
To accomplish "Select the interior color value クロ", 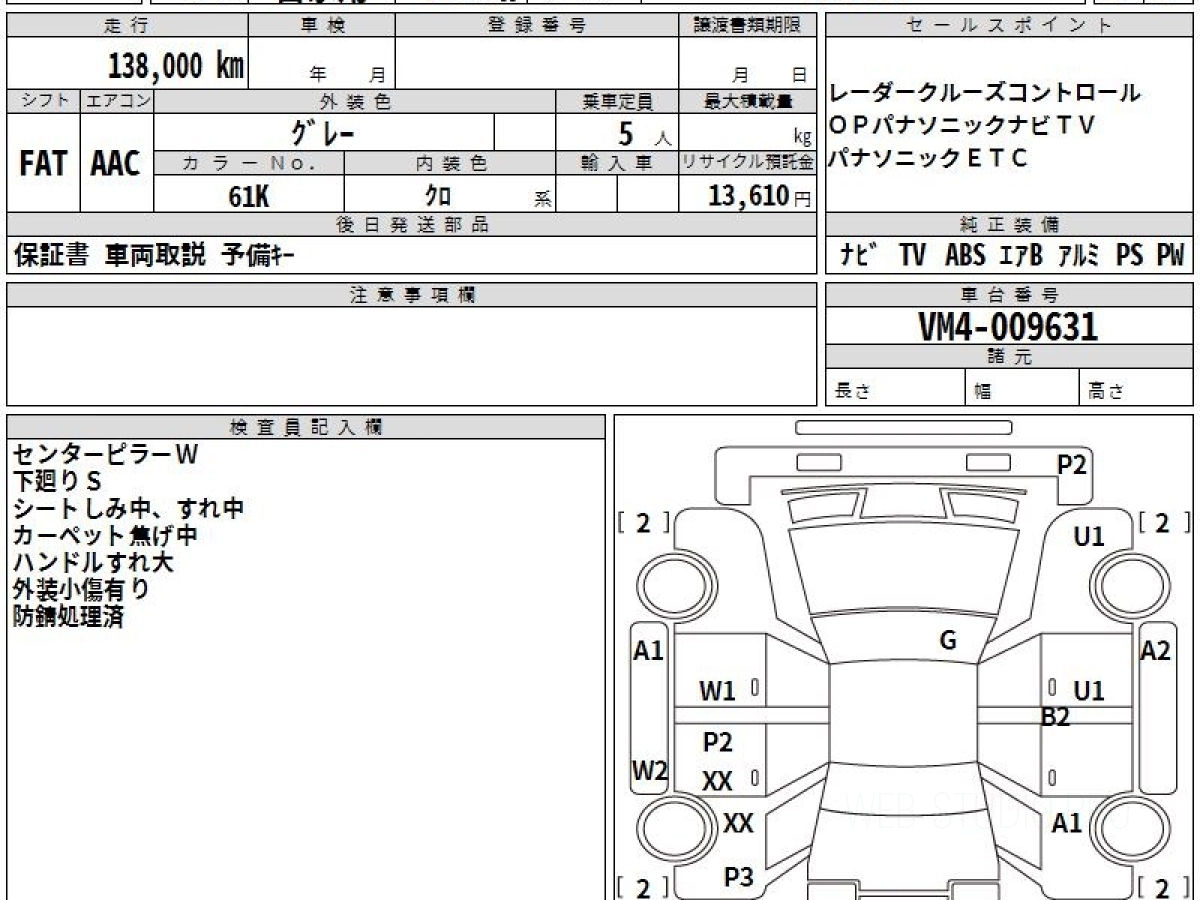I will [438, 196].
